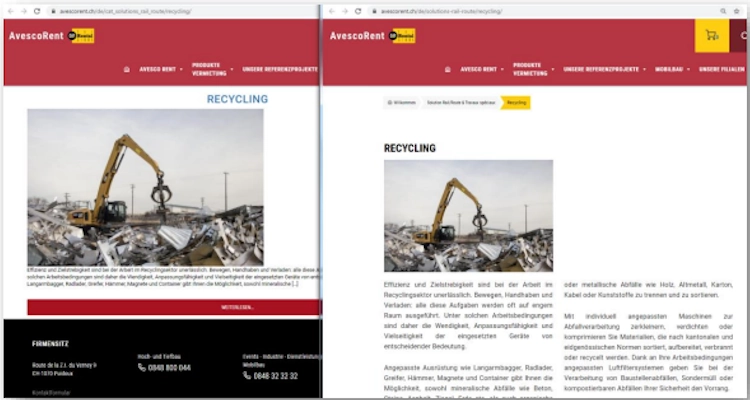Click the large excavator image on left page

145,187
